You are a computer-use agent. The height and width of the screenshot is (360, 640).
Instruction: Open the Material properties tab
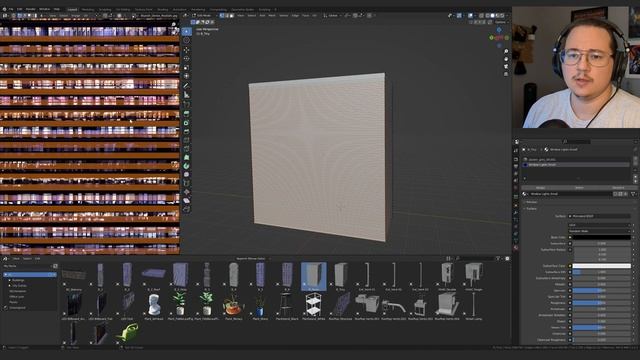(x=516, y=247)
